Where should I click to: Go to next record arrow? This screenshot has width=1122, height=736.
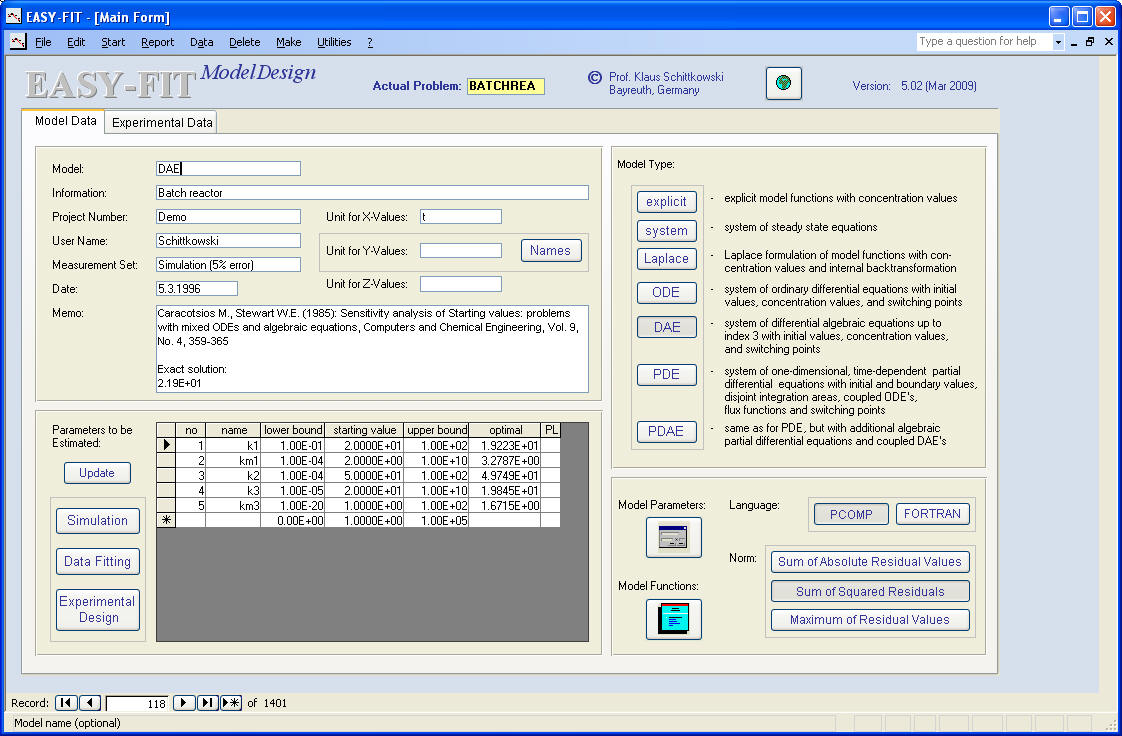click(184, 703)
